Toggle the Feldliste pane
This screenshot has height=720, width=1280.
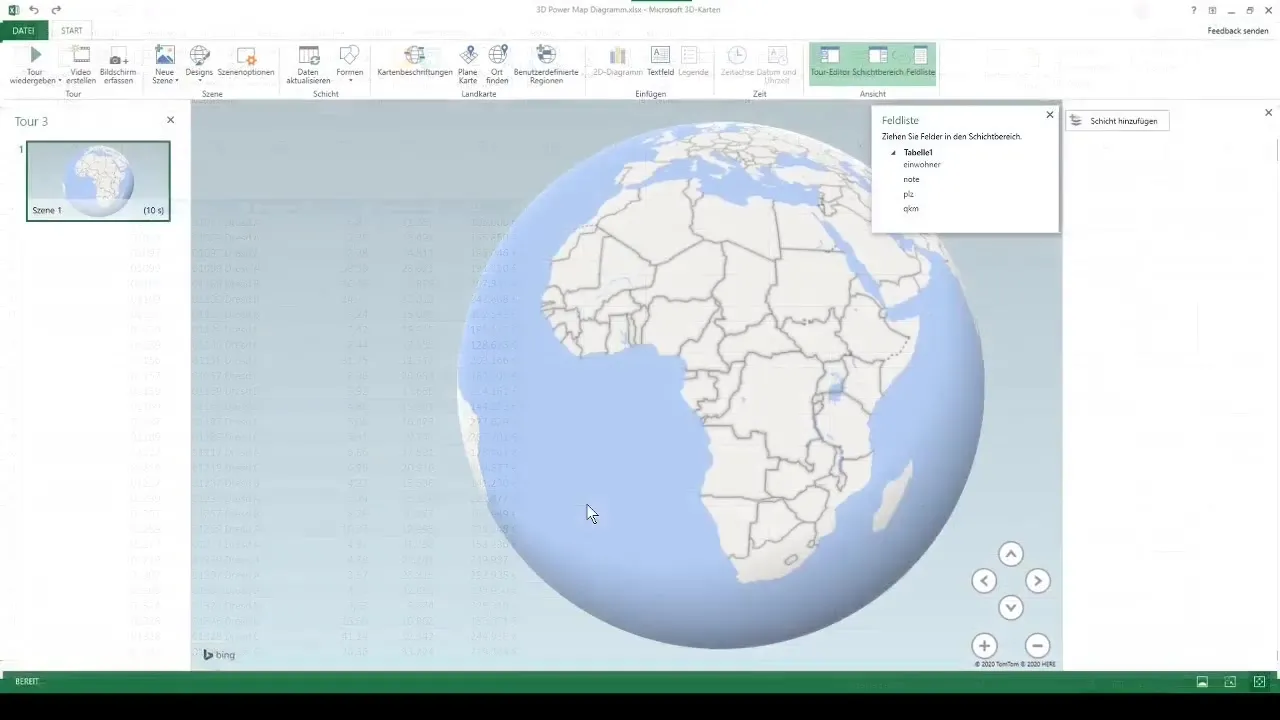(x=920, y=62)
